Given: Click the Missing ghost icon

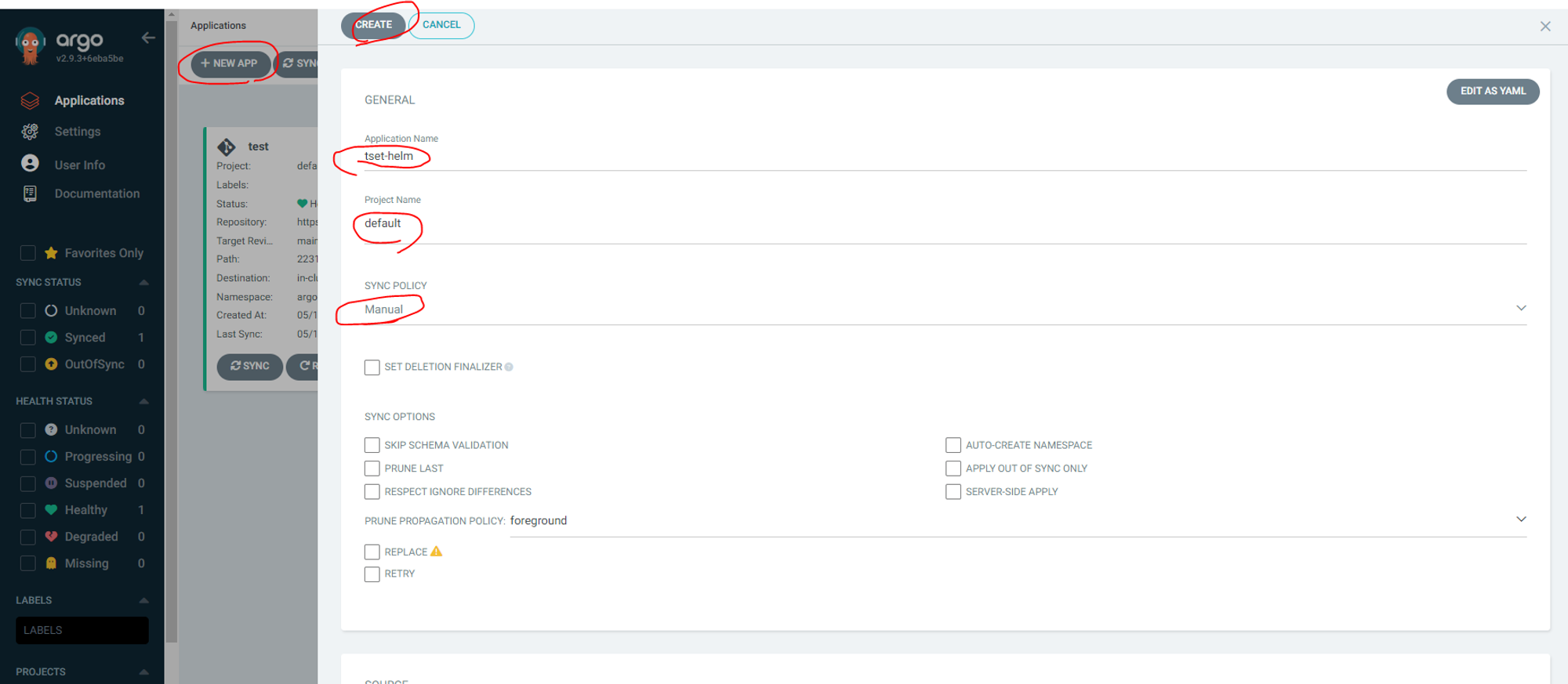Looking at the screenshot, I should pyautogui.click(x=51, y=563).
